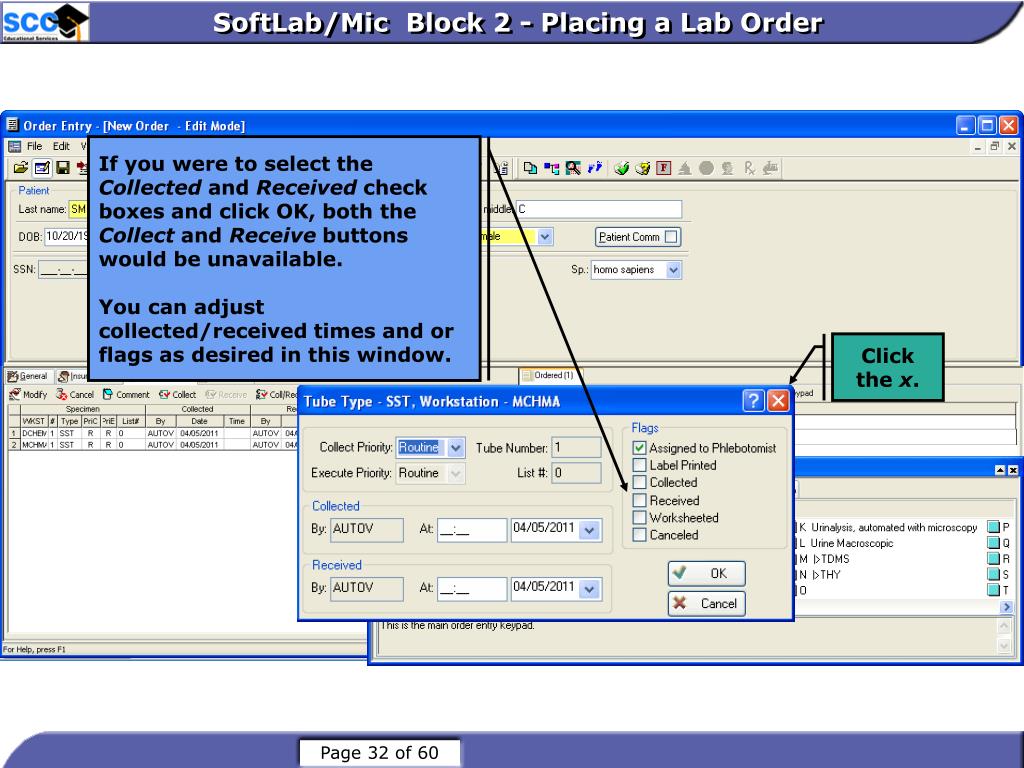This screenshot has height=768, width=1024.
Task: Check the Received flag
Action: (639, 500)
